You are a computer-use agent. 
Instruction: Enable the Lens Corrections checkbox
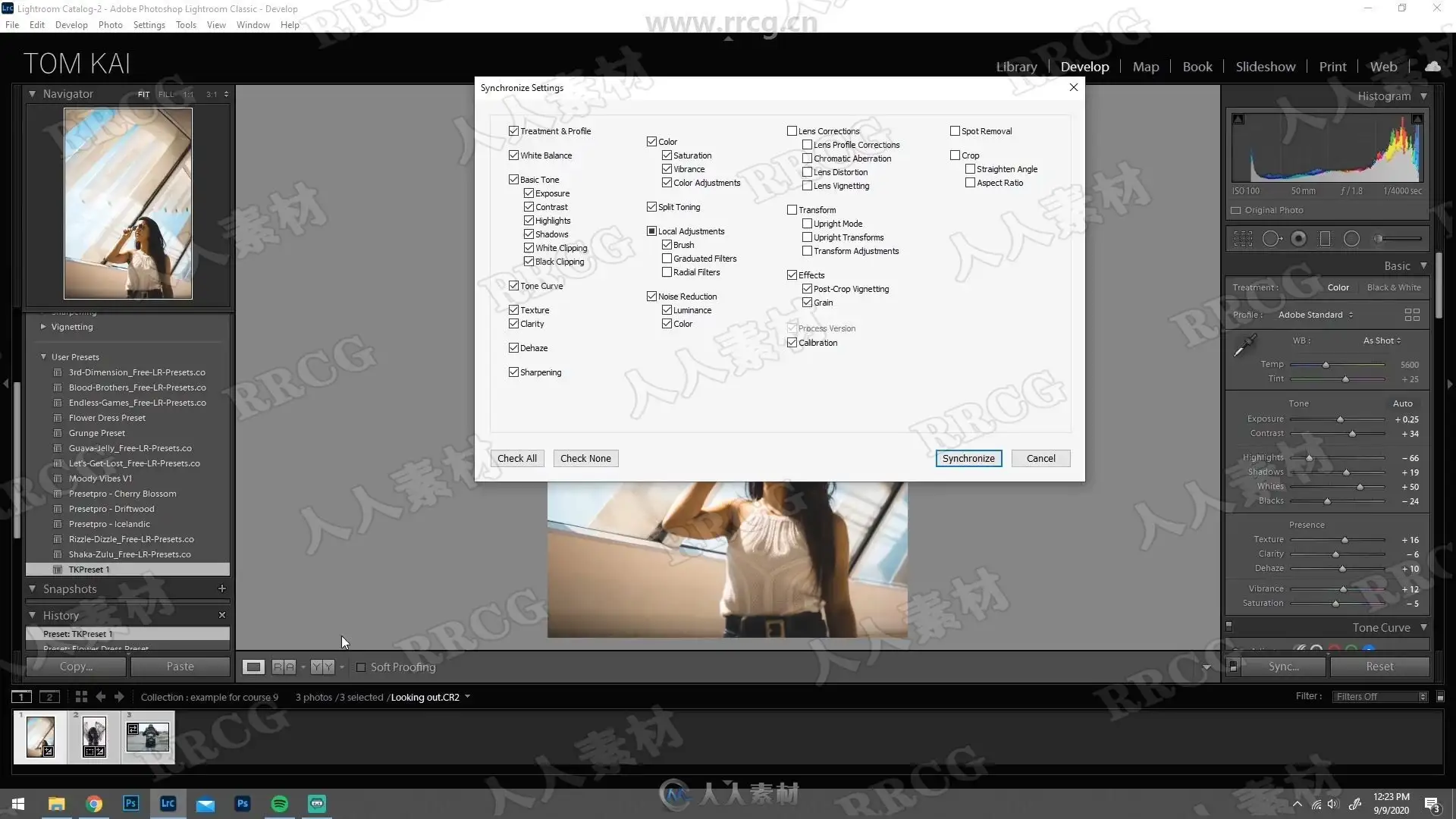tap(792, 131)
